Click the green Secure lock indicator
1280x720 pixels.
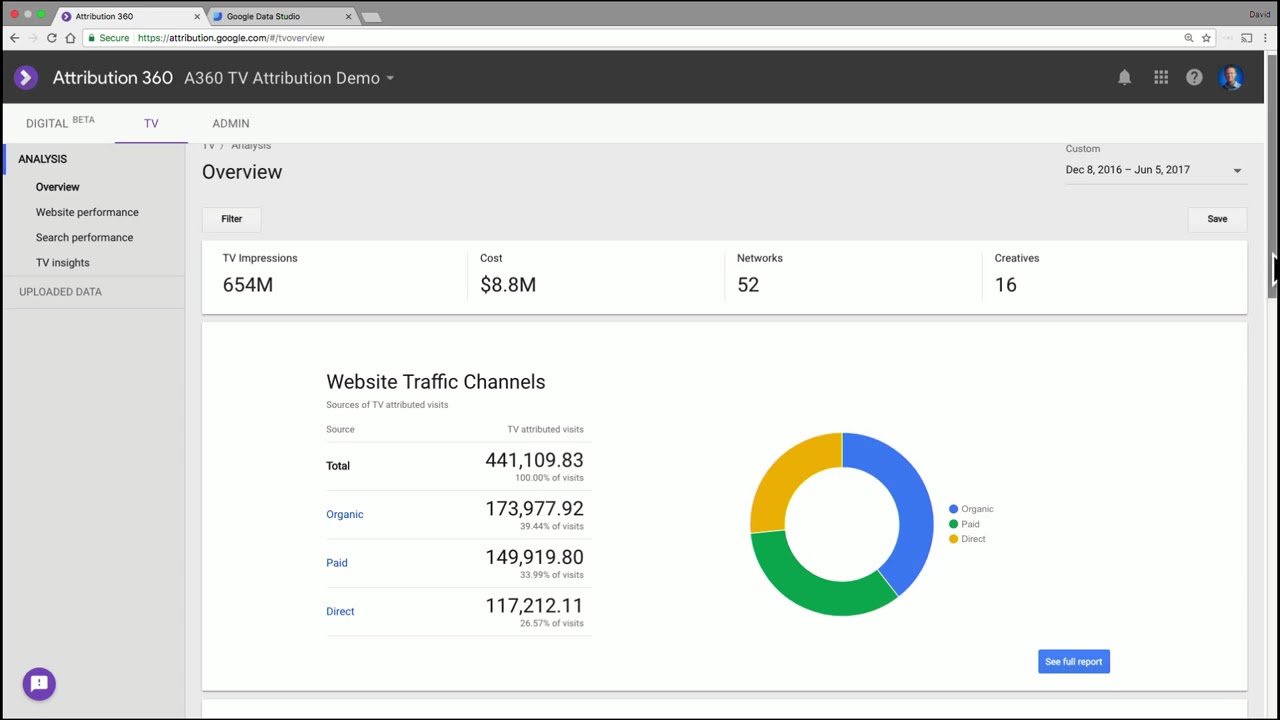click(108, 38)
